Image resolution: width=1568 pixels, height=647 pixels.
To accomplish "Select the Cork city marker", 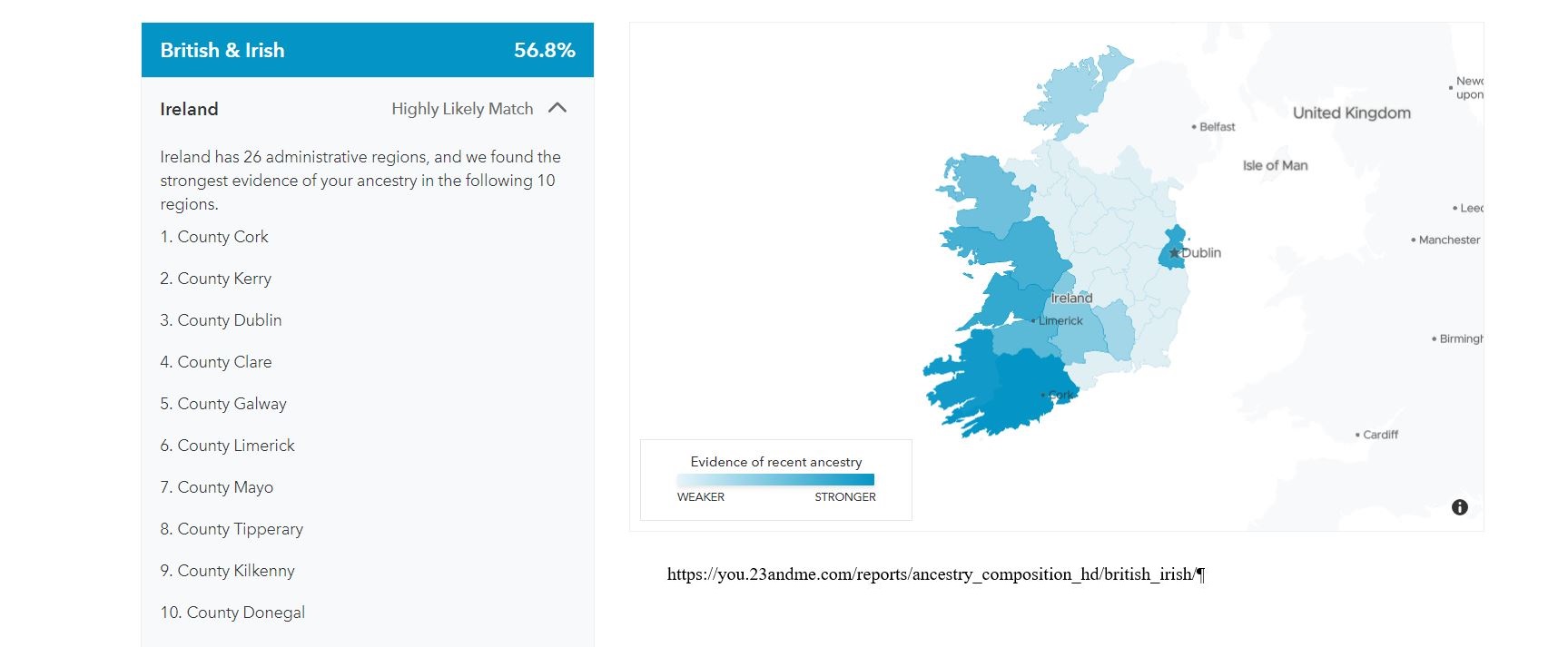I will coord(1041,394).
